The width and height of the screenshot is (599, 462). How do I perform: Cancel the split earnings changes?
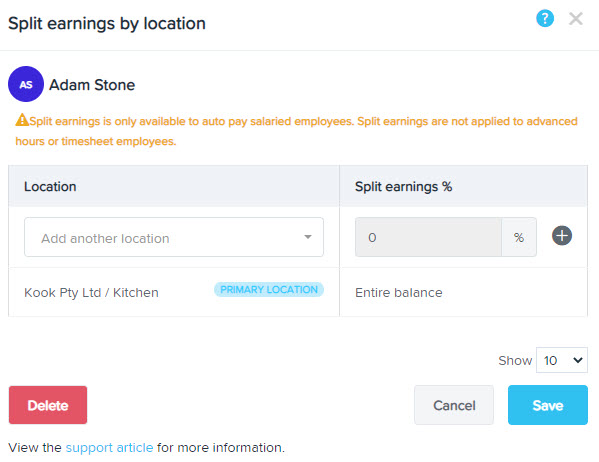point(454,405)
